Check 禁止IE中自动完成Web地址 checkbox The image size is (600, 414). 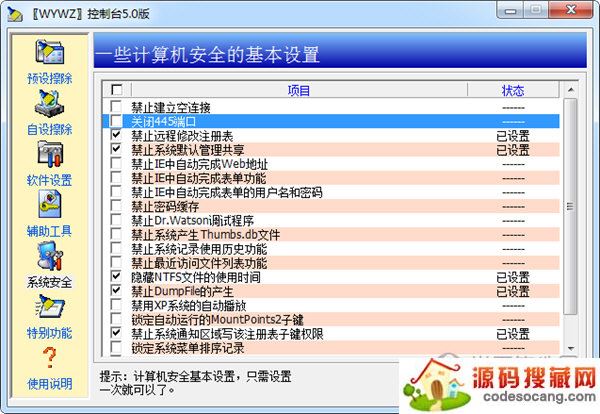[116, 163]
